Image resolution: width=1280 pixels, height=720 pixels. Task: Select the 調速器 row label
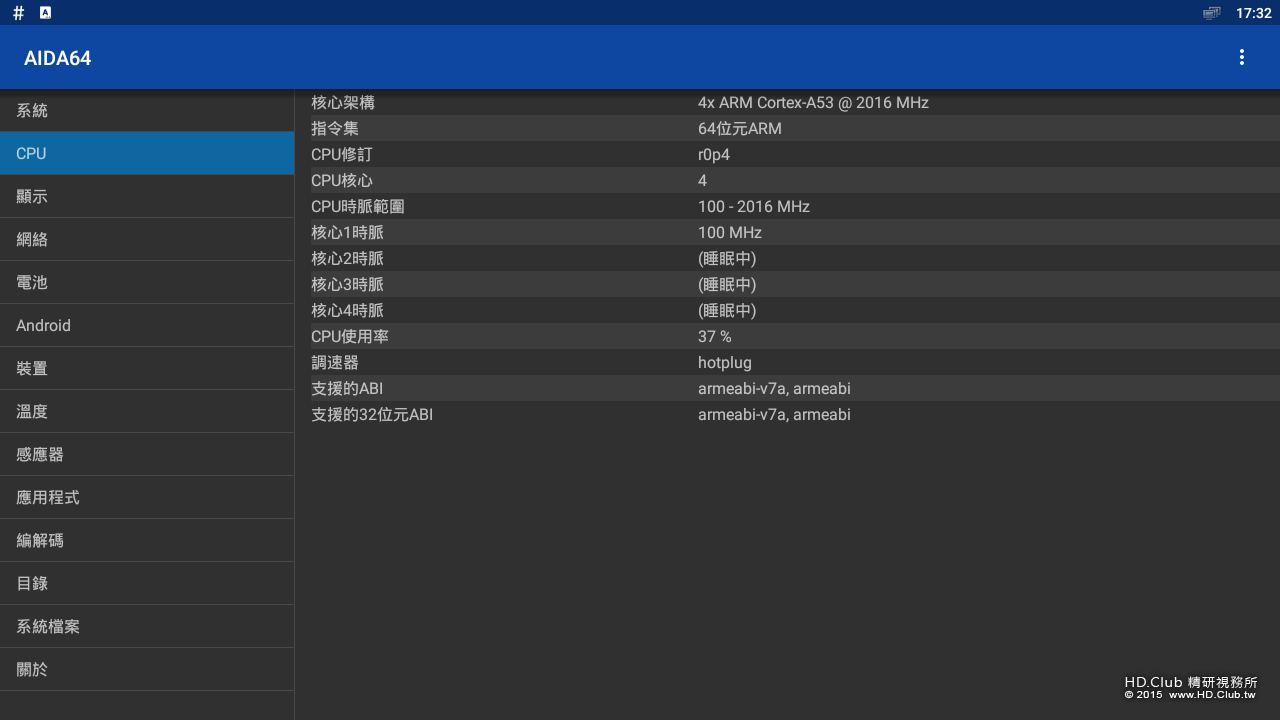coord(335,362)
